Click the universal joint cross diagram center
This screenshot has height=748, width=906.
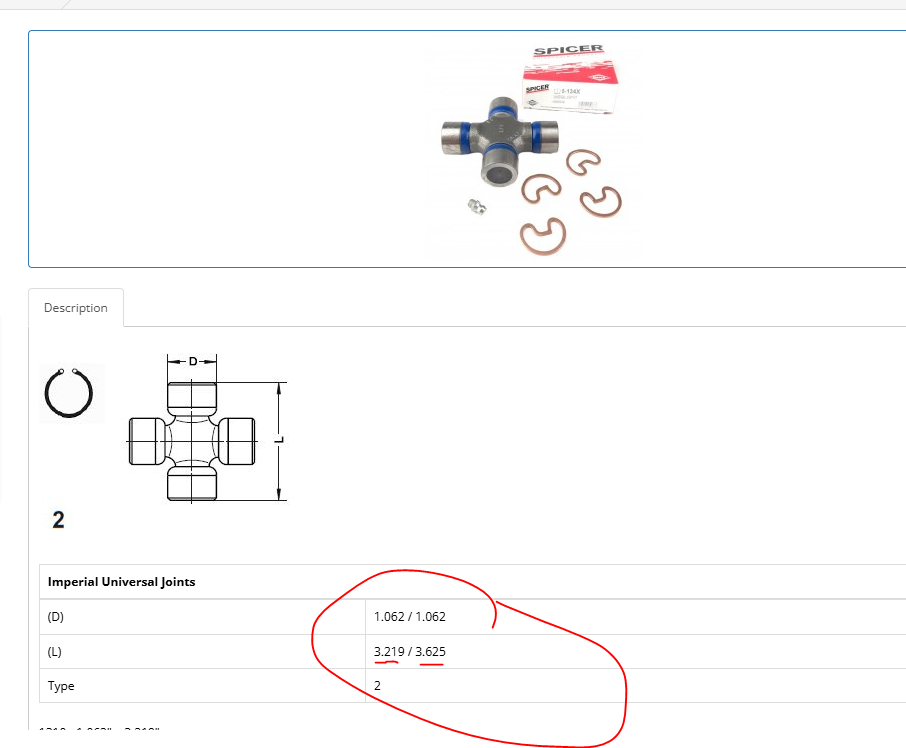[191, 441]
